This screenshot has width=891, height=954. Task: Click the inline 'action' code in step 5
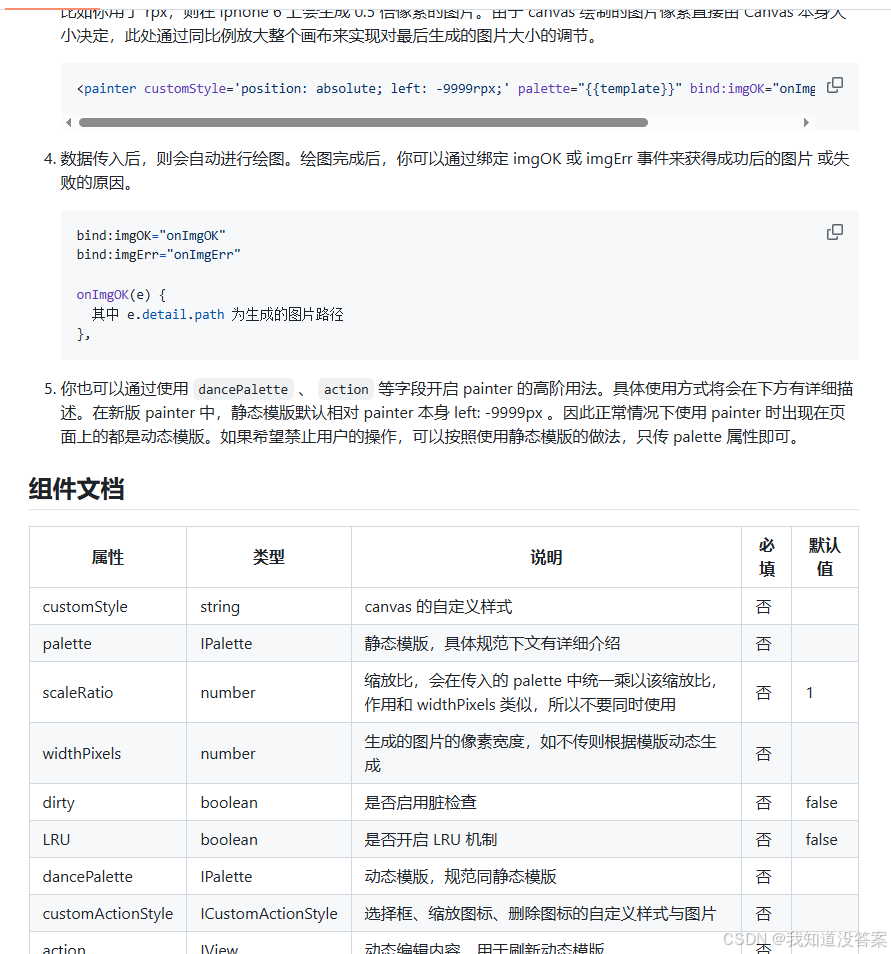coord(346,389)
